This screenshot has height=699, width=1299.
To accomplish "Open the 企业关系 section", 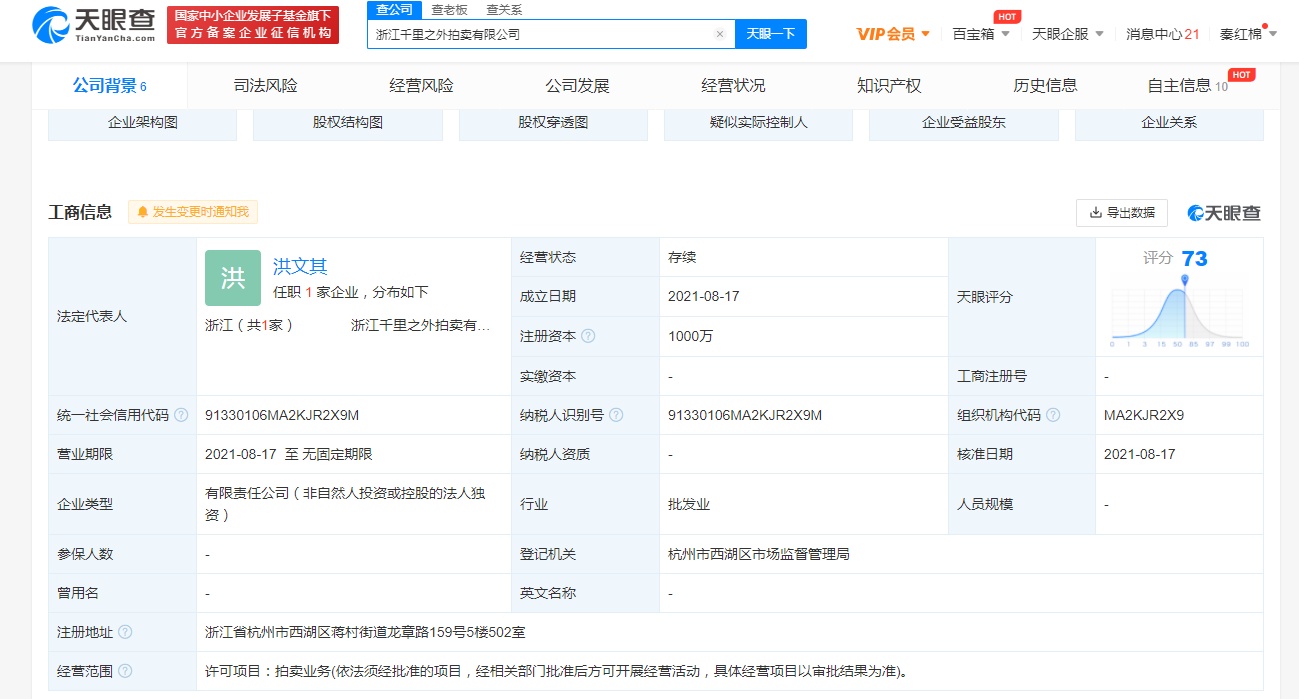I will [1169, 124].
